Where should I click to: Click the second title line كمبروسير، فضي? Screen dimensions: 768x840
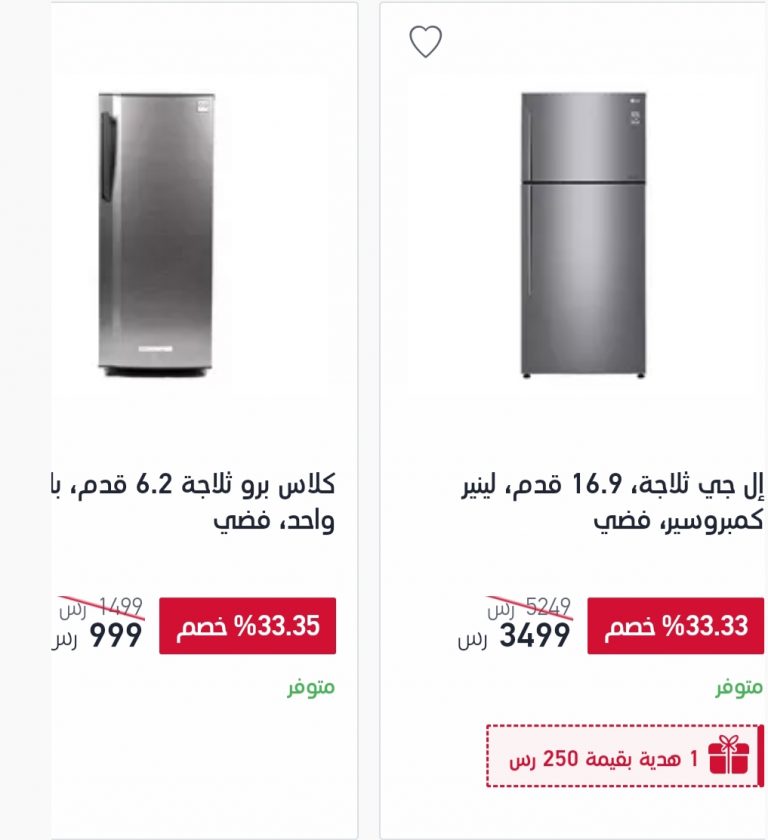pos(678,520)
